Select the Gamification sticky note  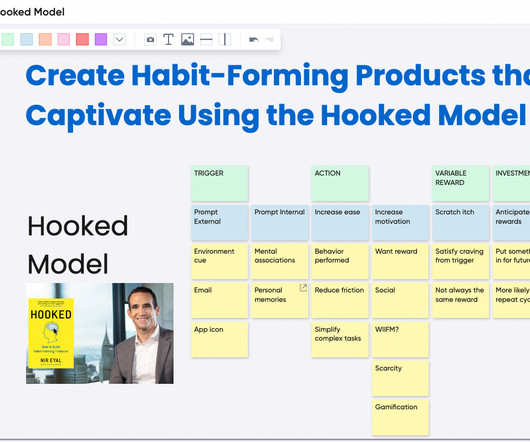pyautogui.click(x=400, y=417)
